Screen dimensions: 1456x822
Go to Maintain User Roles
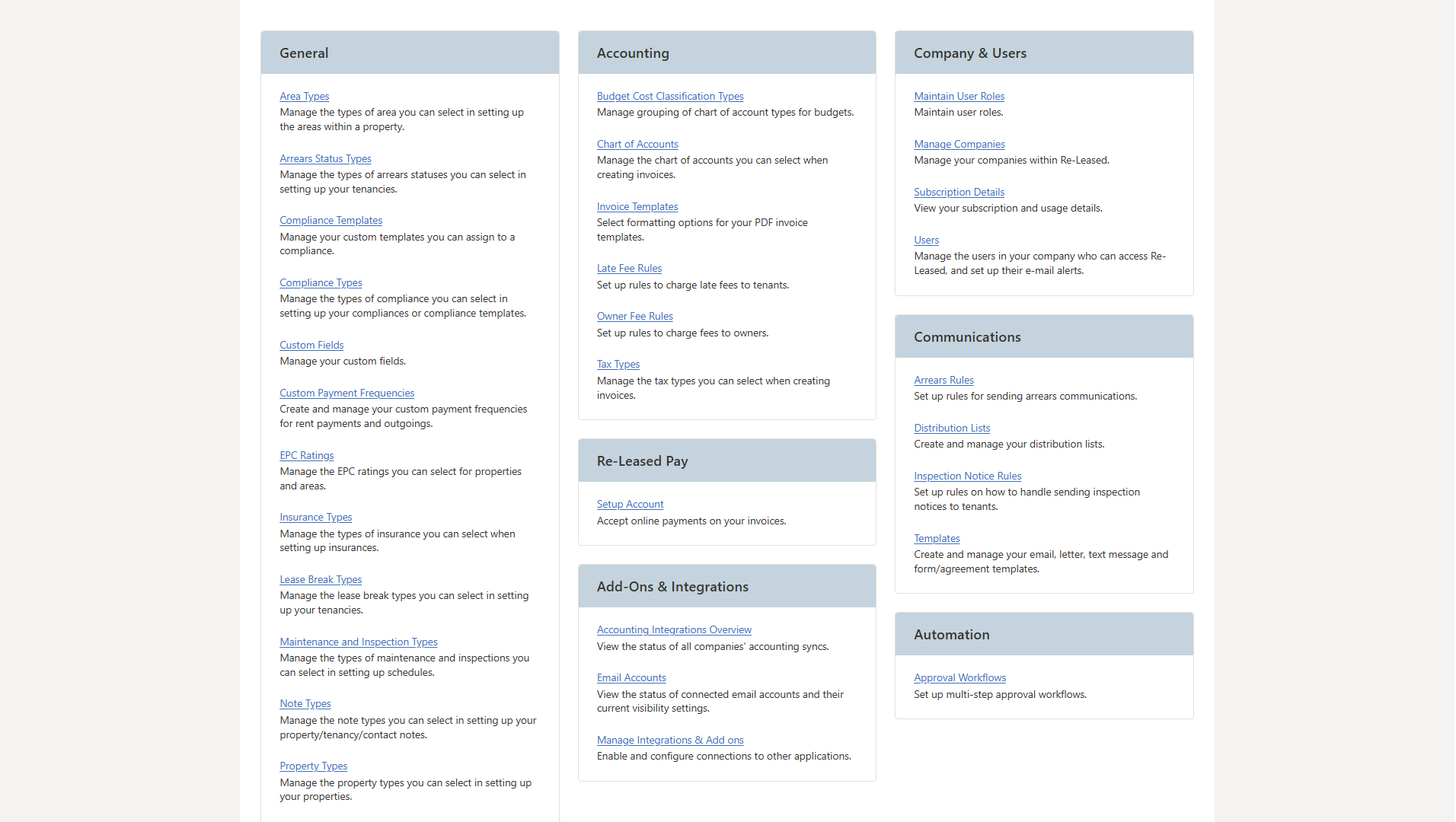point(959,96)
